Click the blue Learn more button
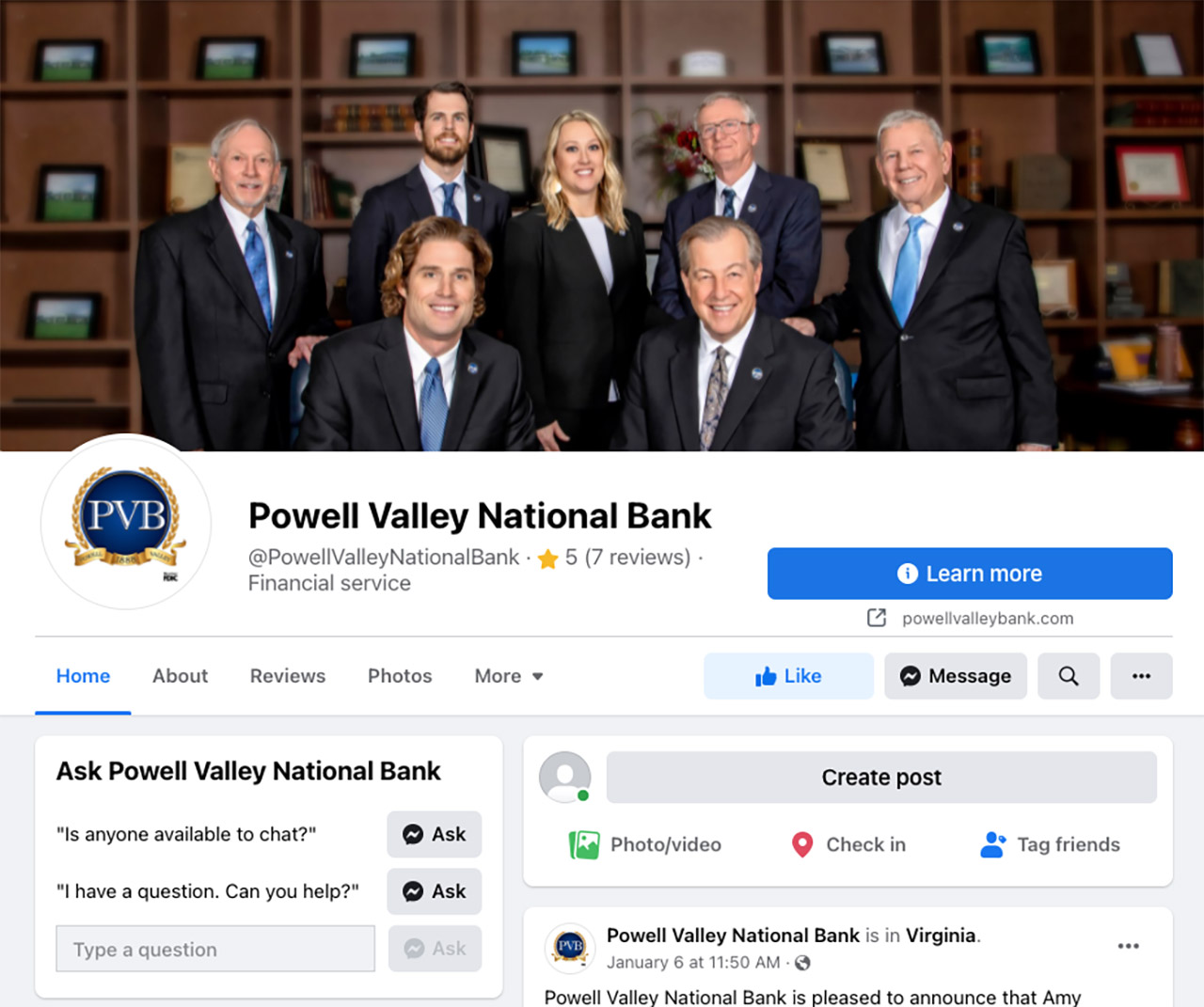Image resolution: width=1204 pixels, height=1007 pixels. (x=970, y=574)
